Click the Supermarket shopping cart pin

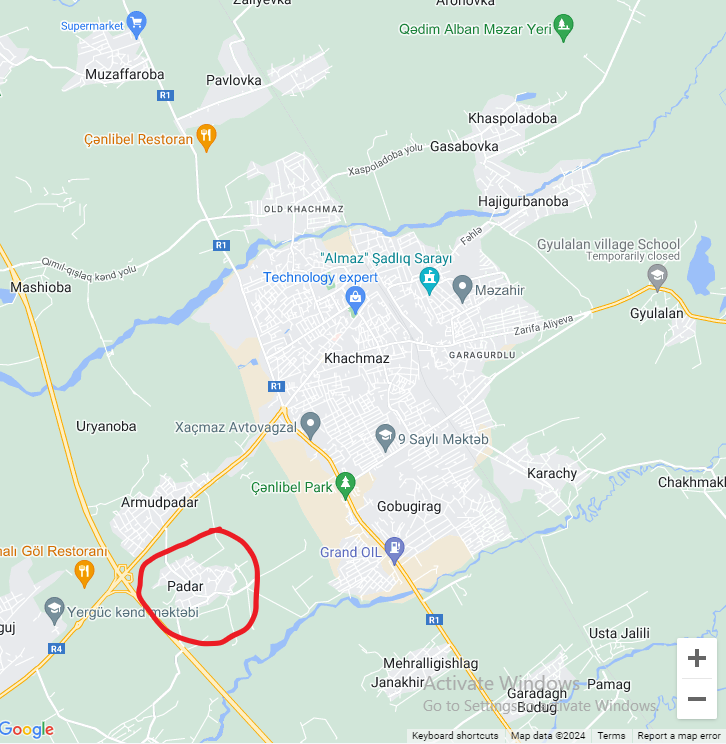coord(137,24)
